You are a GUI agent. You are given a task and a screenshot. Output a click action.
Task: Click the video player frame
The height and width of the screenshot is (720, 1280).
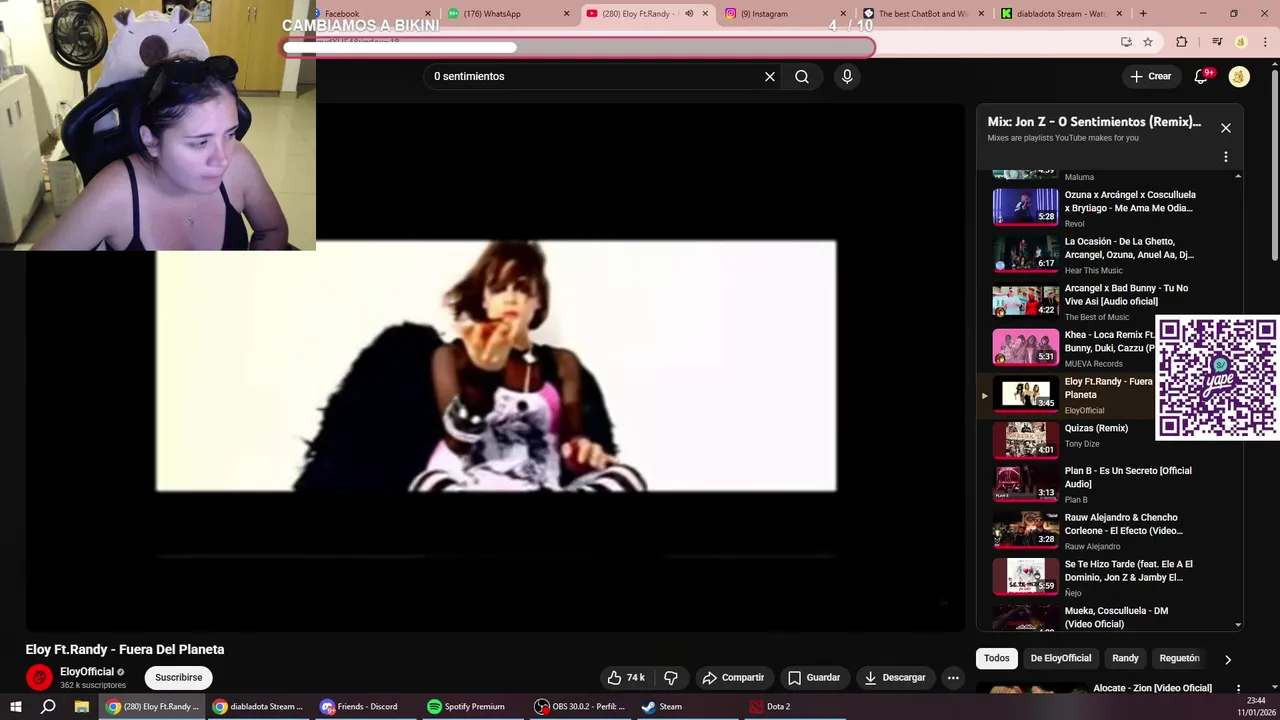click(x=496, y=366)
